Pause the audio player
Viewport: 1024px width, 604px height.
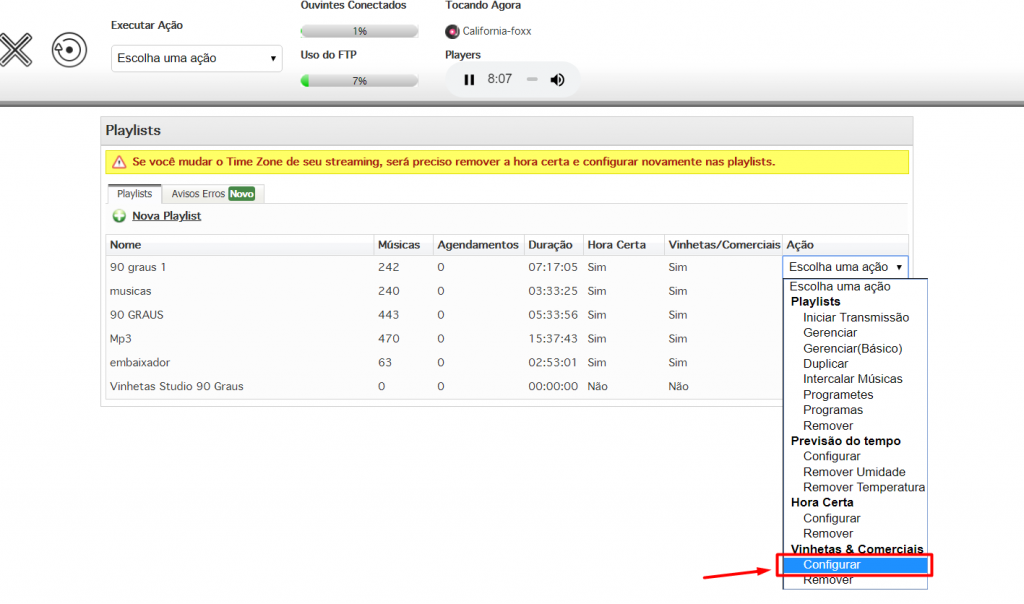pyautogui.click(x=469, y=80)
